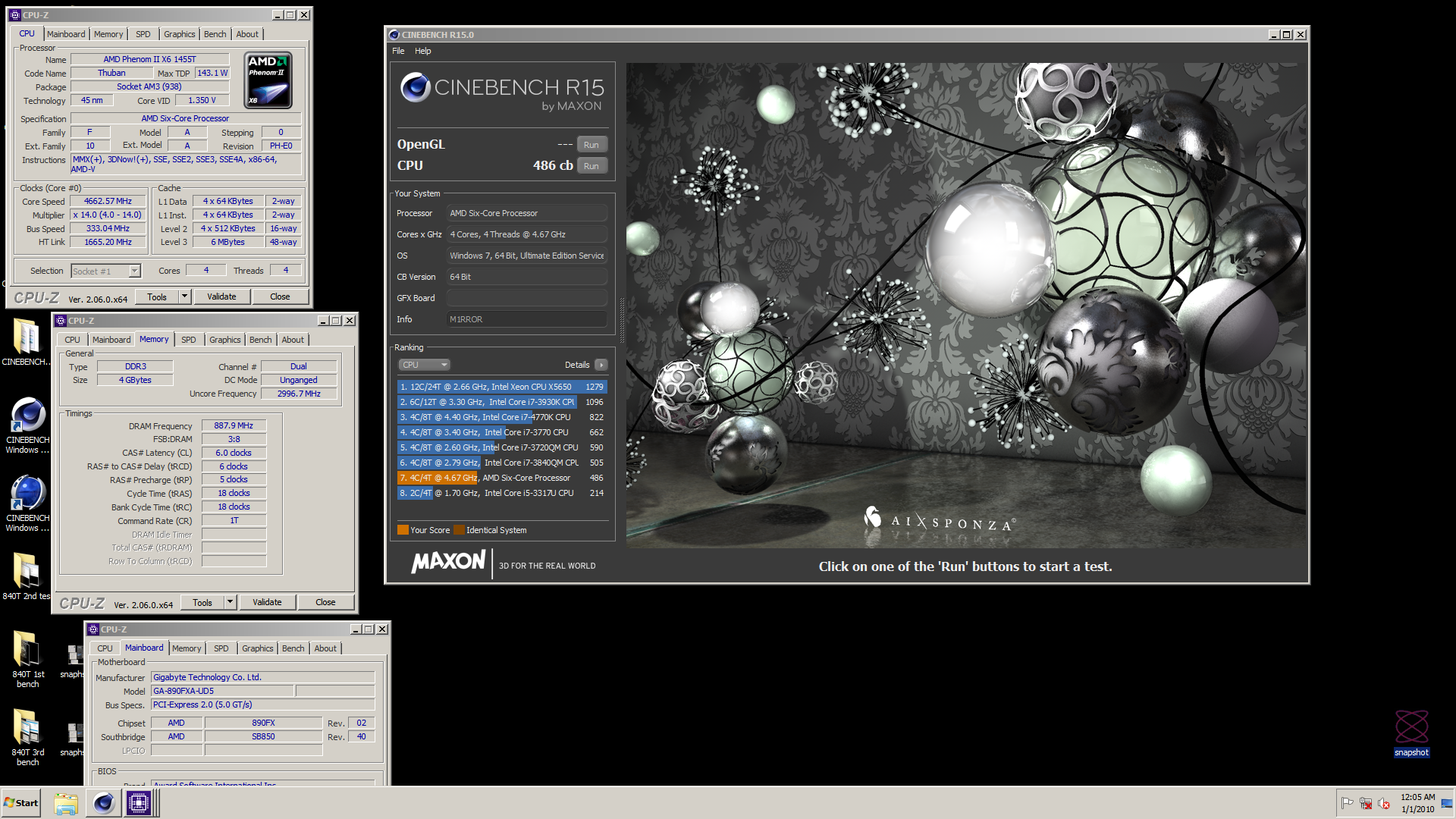This screenshot has height=819, width=1456.
Task: Select ranking row Intel Core i5-3317U
Action: click(x=502, y=493)
